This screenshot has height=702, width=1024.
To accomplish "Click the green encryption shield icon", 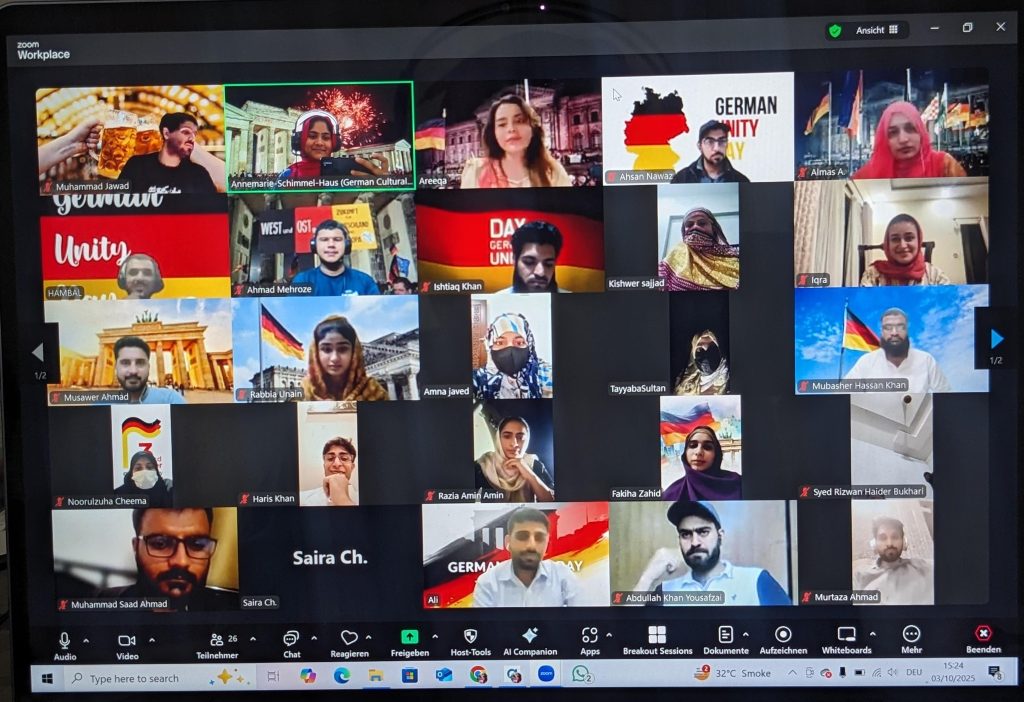I will pos(834,30).
